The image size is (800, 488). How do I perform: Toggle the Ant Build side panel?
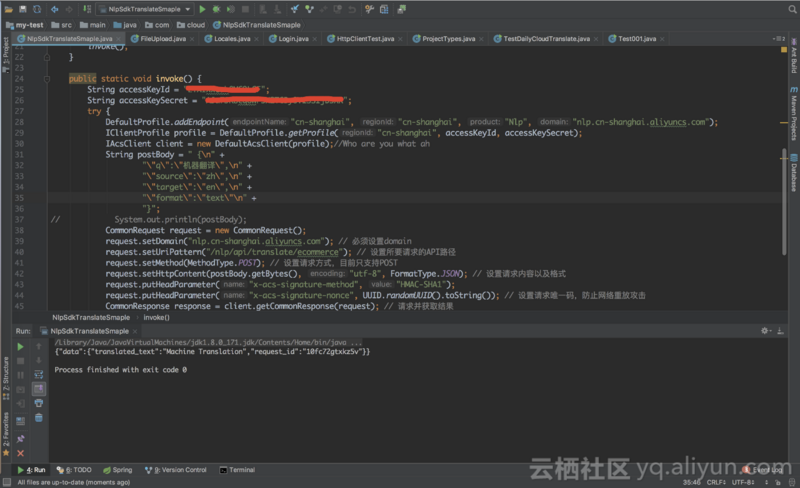[794, 56]
